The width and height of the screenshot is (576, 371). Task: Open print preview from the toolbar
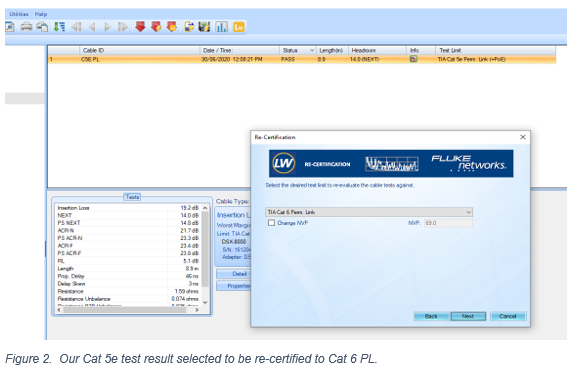tap(10, 27)
